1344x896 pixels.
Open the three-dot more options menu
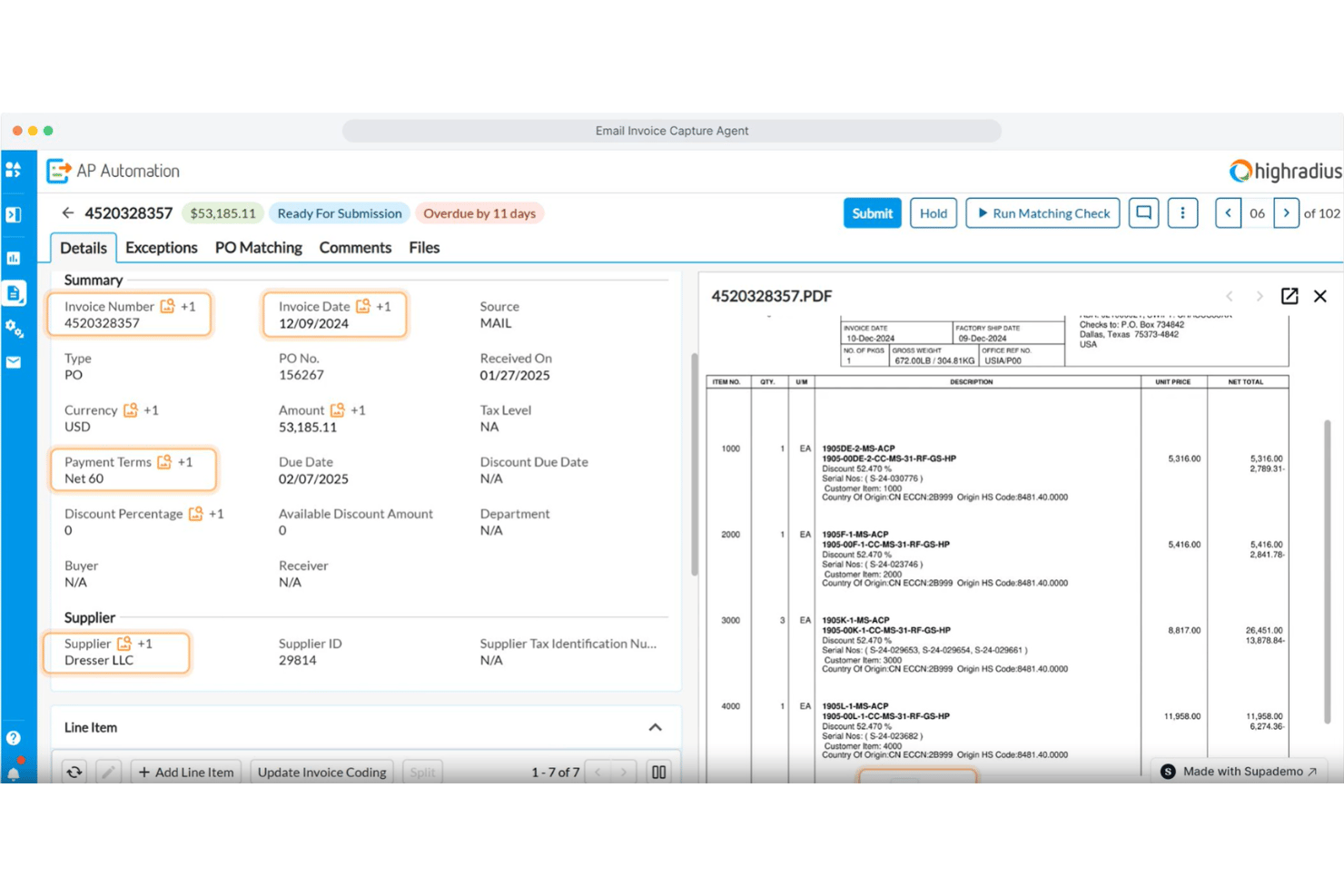click(x=1182, y=213)
